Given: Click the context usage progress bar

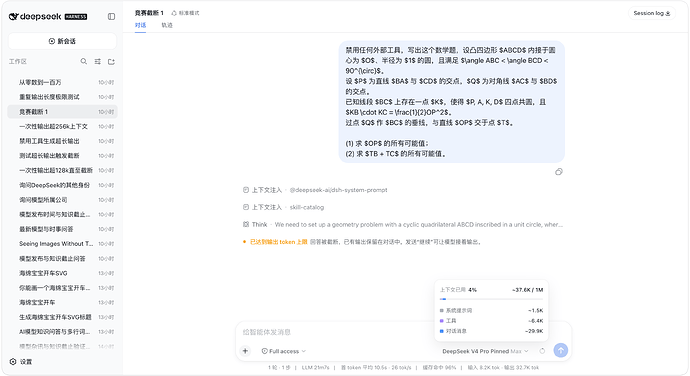Looking at the screenshot, I should [x=491, y=299].
